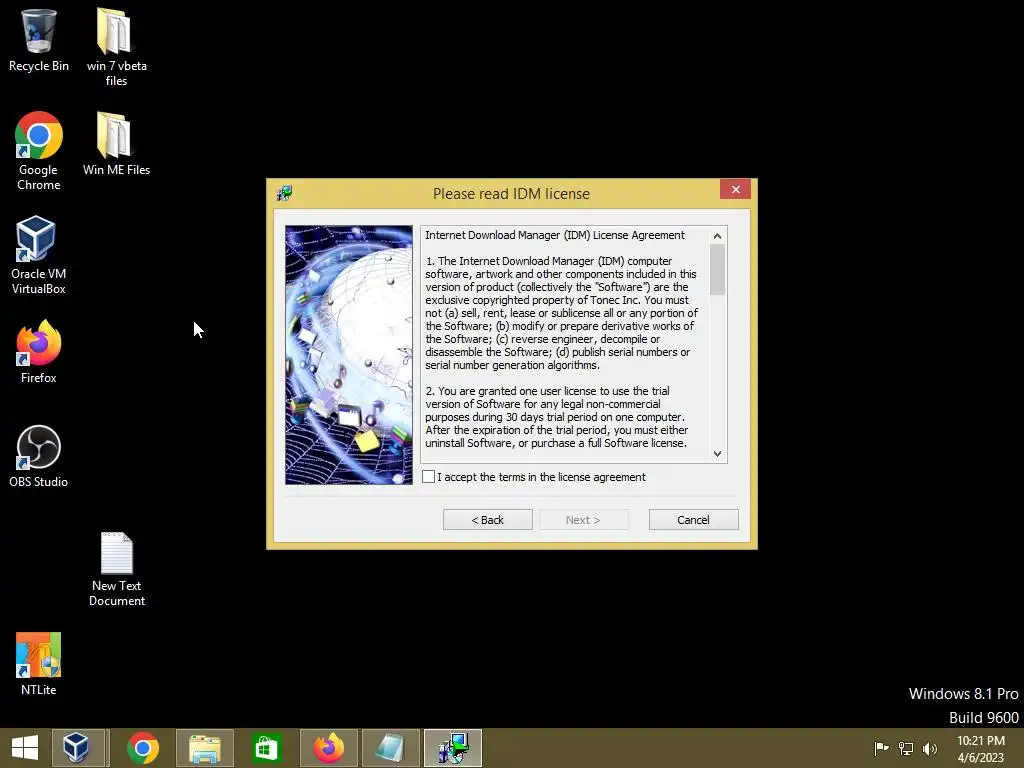Screen dimensions: 1024x768
Task: Open the notepad-like taskbar app icon
Action: tap(391, 748)
